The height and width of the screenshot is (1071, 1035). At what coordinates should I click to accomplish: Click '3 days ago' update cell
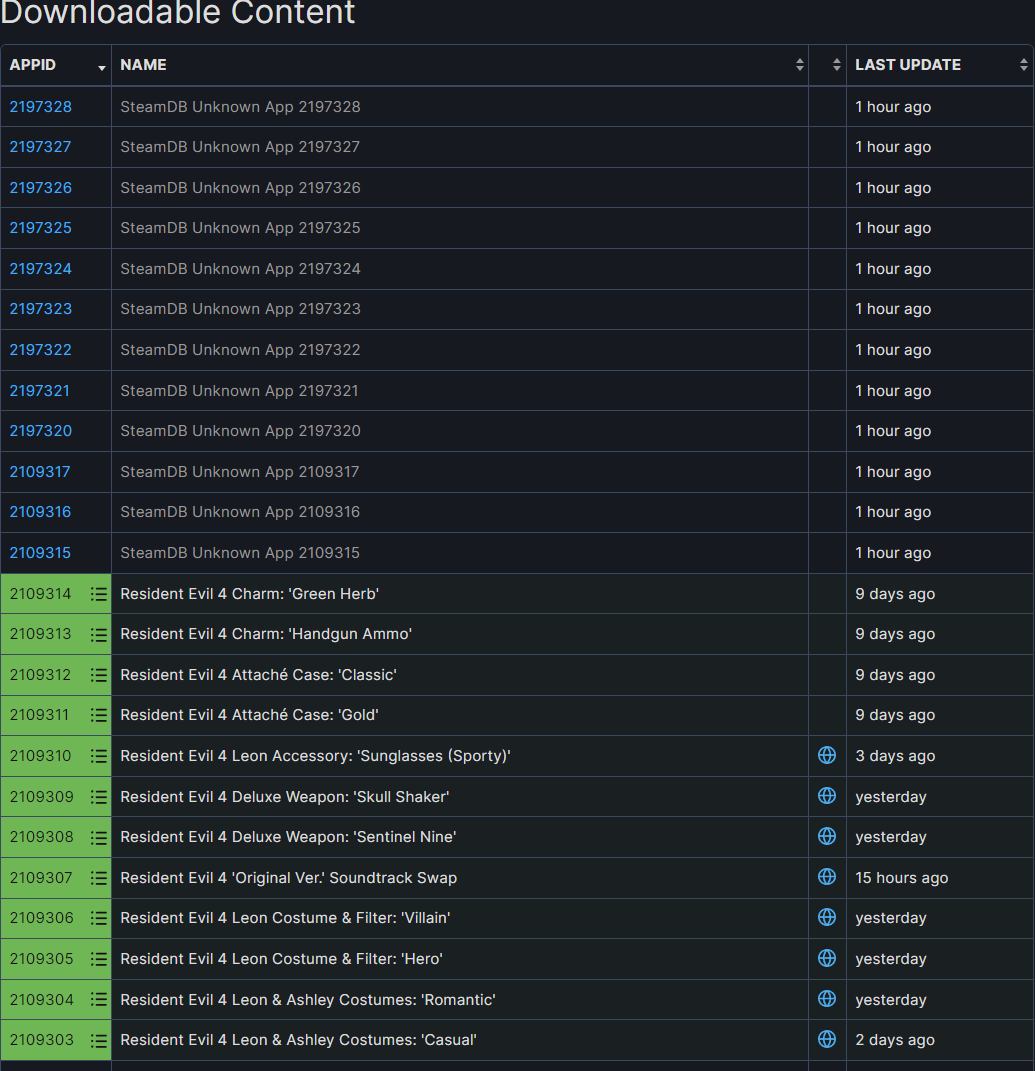tap(940, 756)
